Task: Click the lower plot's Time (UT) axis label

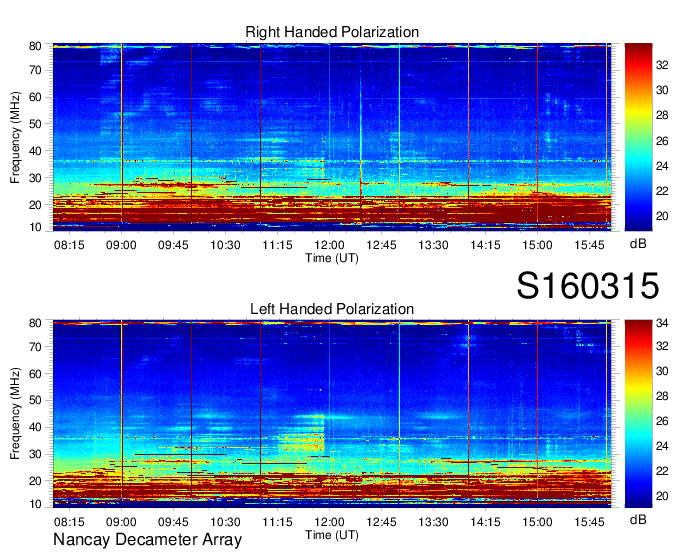Action: pos(332,535)
